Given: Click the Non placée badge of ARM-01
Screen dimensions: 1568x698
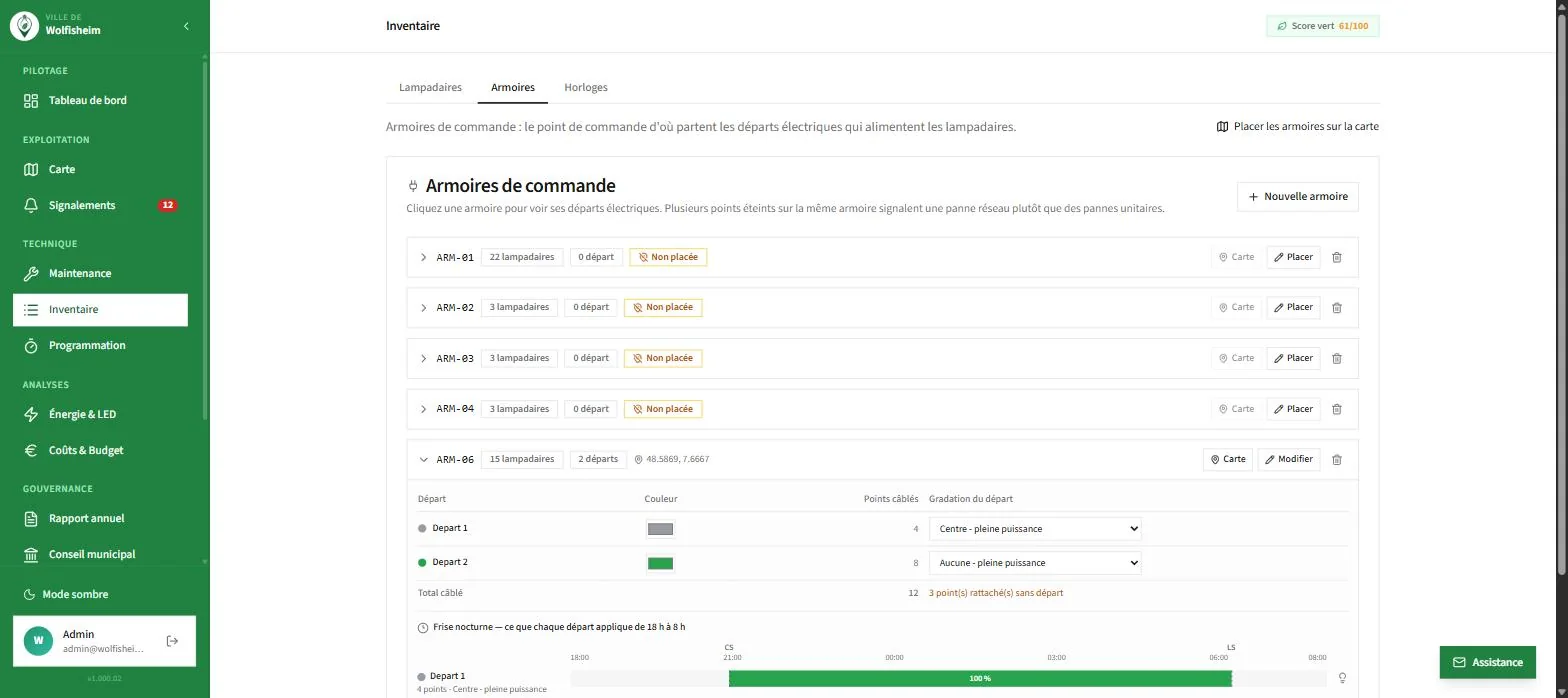Looking at the screenshot, I should coord(668,257).
